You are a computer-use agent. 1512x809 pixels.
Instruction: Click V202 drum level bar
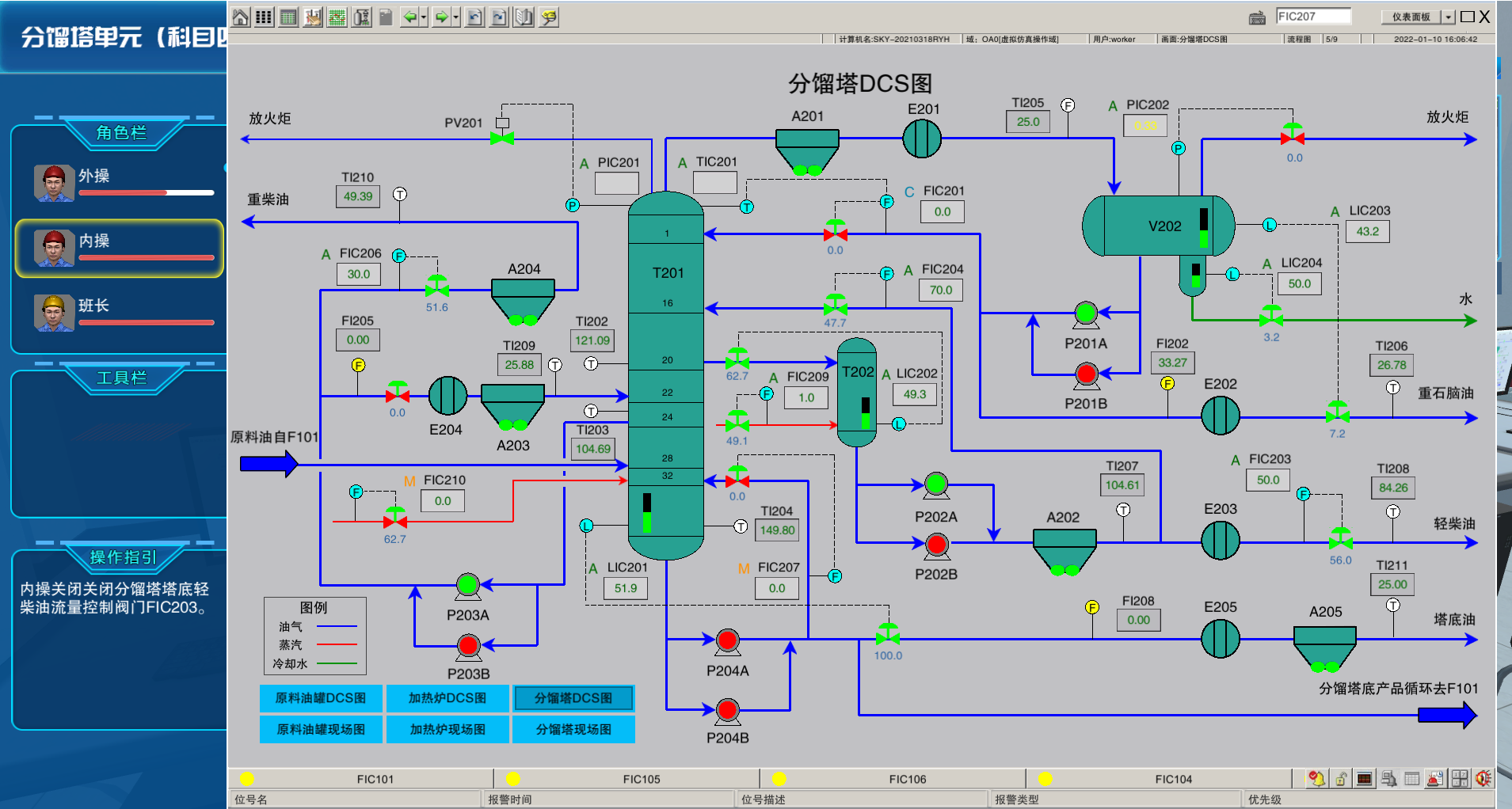click(x=1204, y=229)
